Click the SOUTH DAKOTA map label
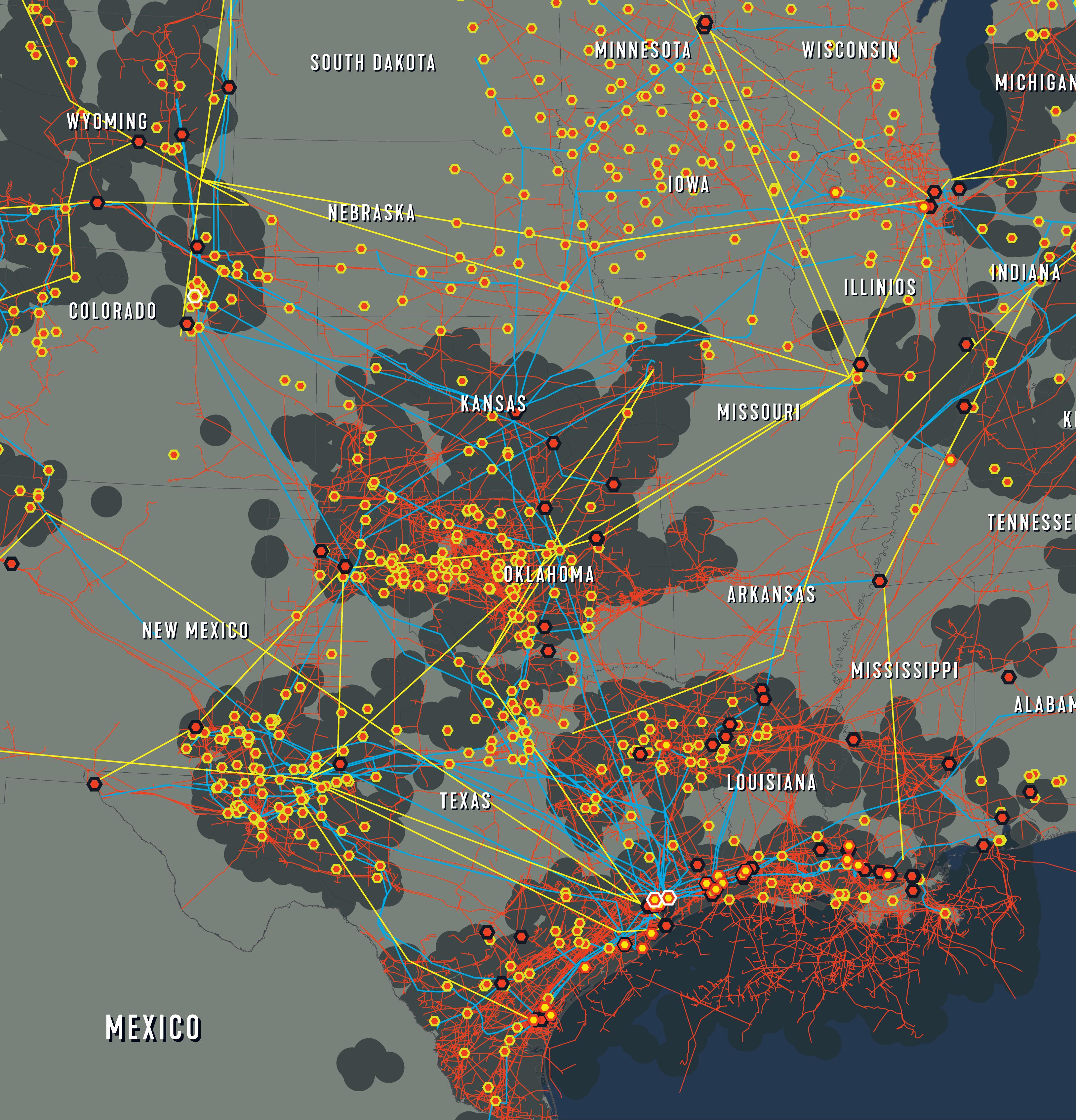1076x1120 pixels. coord(373,63)
